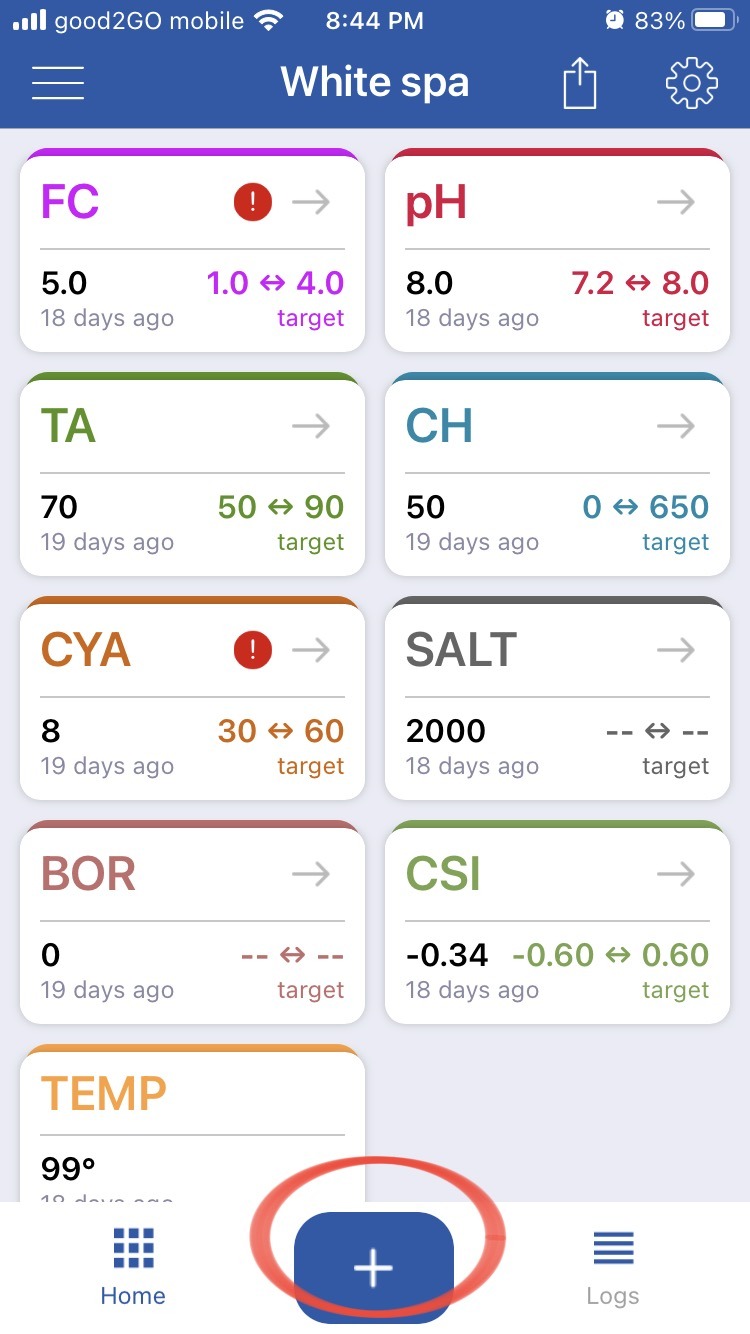Switch to the Logs tab

point(613,1267)
